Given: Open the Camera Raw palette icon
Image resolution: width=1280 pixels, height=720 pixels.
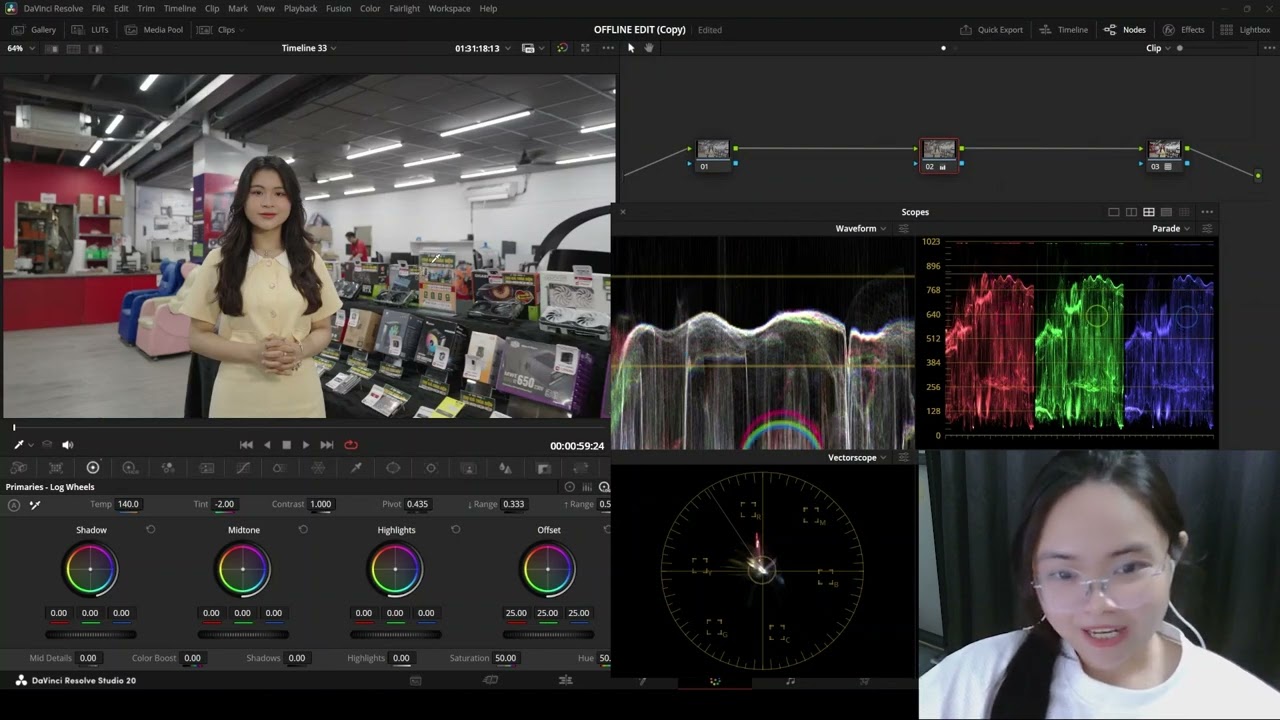Looking at the screenshot, I should click(18, 468).
